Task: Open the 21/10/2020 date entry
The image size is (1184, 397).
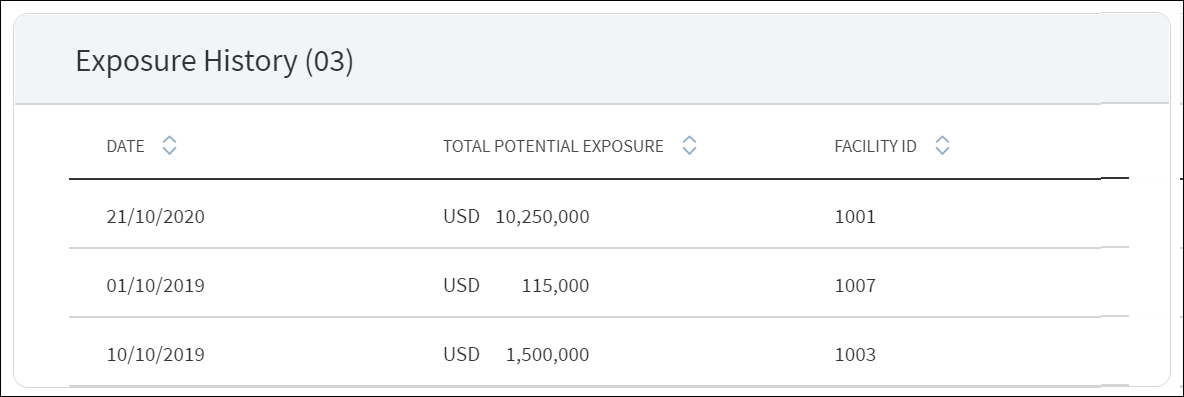Action: pyautogui.click(x=156, y=217)
